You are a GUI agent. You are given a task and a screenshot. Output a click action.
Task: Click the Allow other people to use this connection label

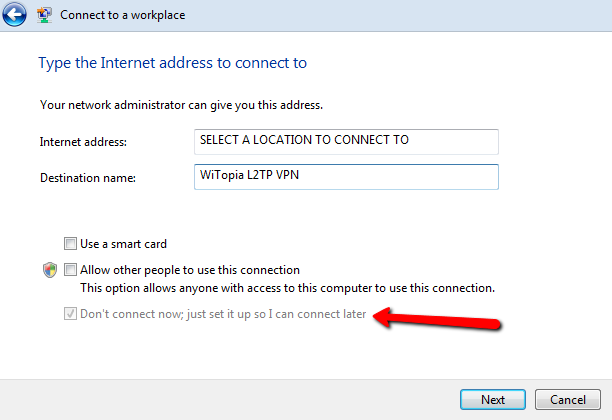[190, 270]
